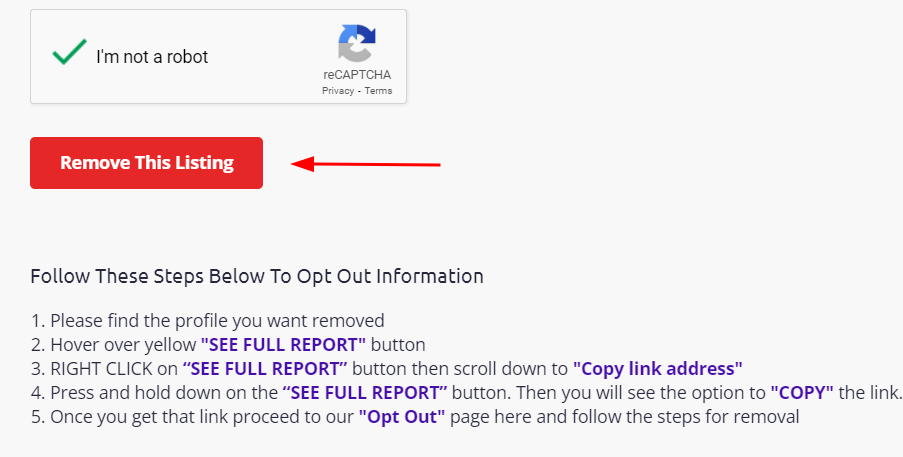
Task: Open the reCAPTCHA Terms link
Action: [378, 91]
